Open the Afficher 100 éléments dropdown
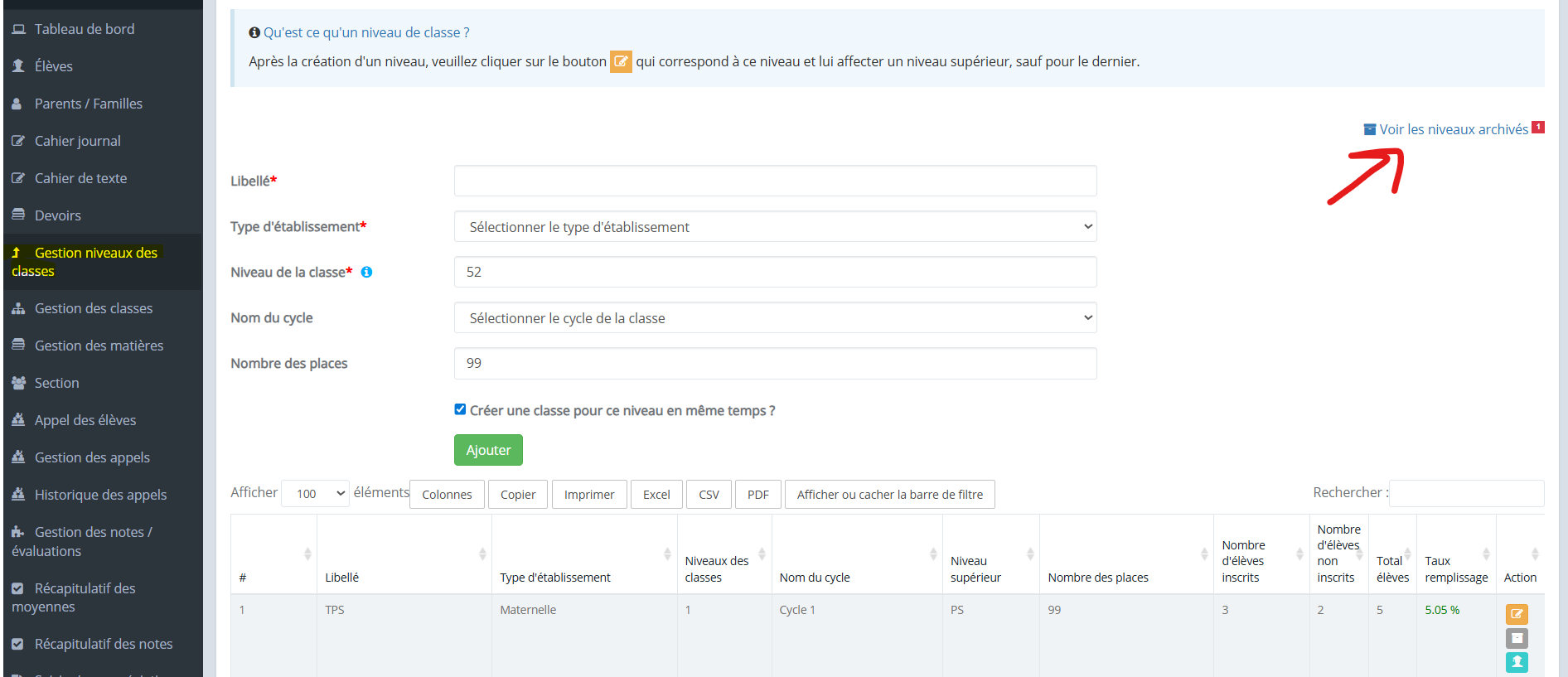The width and height of the screenshot is (1568, 677). [315, 494]
